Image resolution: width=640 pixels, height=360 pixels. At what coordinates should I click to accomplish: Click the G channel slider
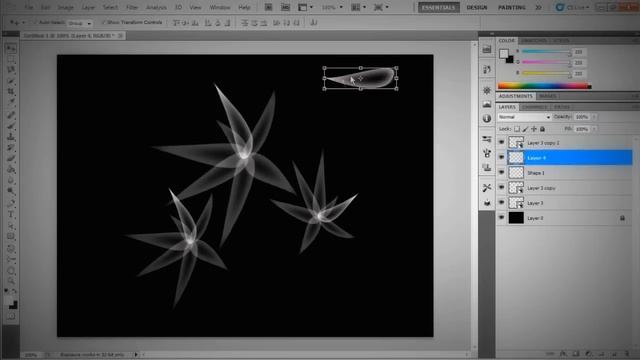coord(547,62)
